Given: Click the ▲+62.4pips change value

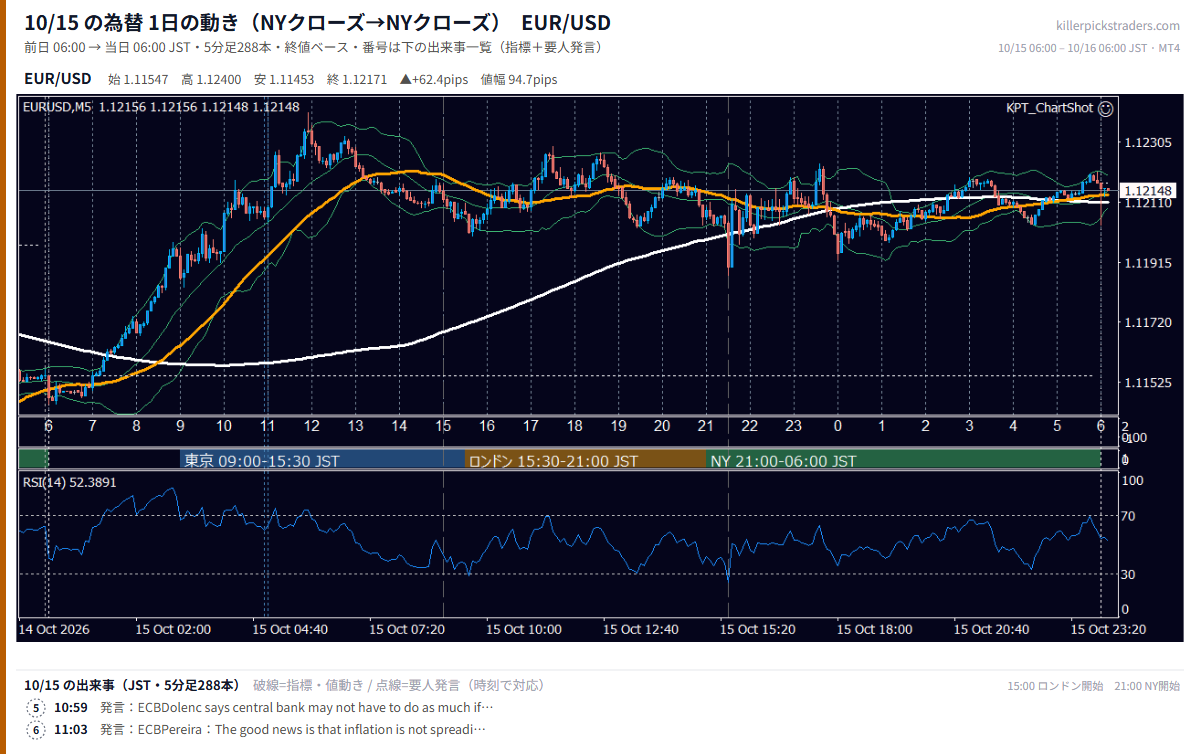Looking at the screenshot, I should [x=435, y=79].
